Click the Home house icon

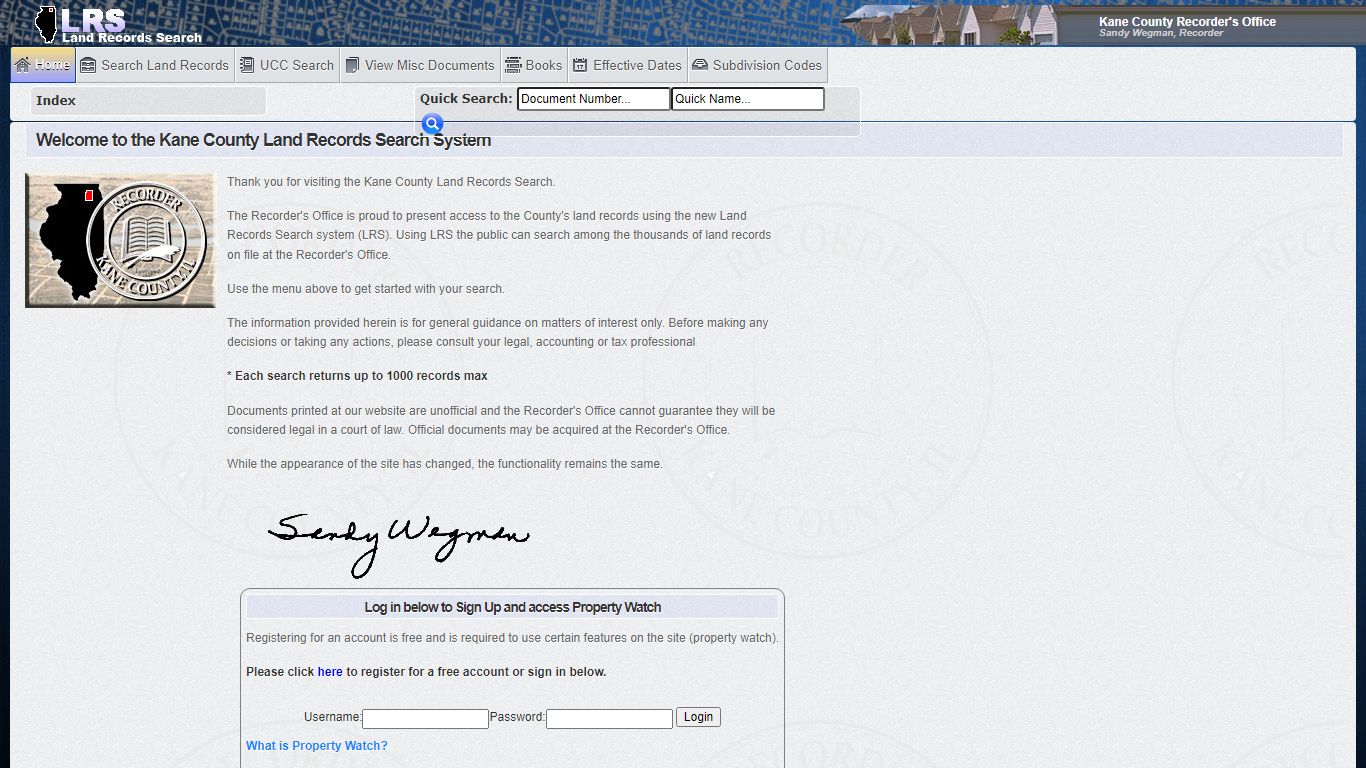(23, 65)
